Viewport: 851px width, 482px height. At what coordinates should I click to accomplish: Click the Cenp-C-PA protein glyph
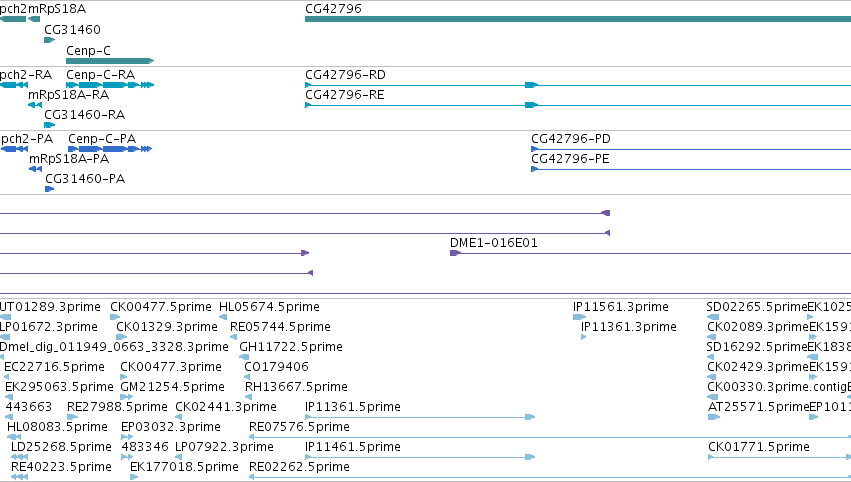point(110,149)
